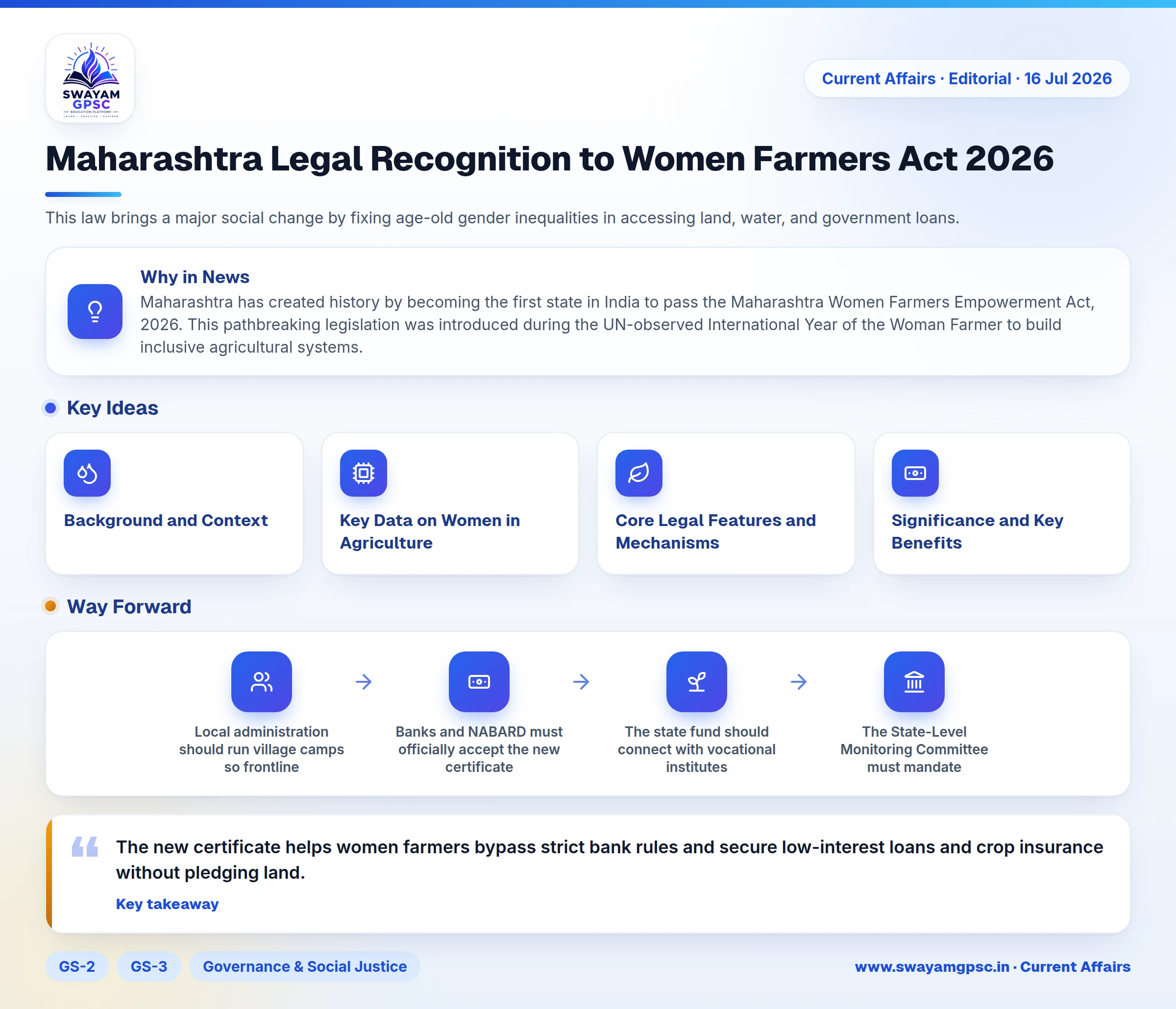Click the sprout icon above state fund step
The height and width of the screenshot is (1009, 1176).
pyautogui.click(x=696, y=681)
